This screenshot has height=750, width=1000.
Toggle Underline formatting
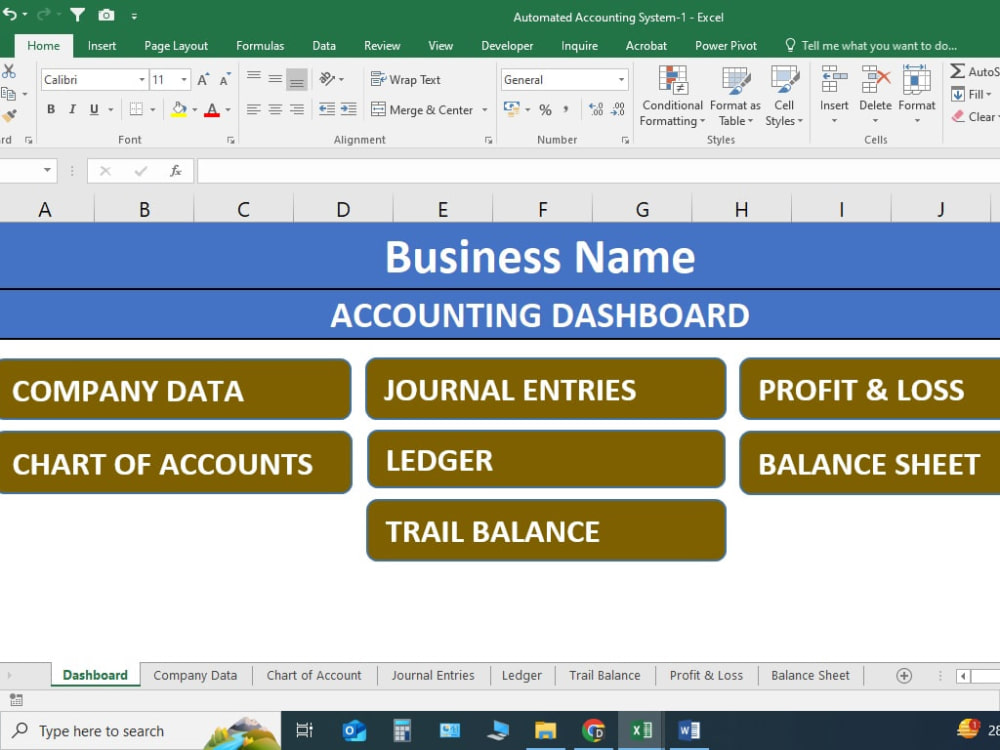coord(94,110)
